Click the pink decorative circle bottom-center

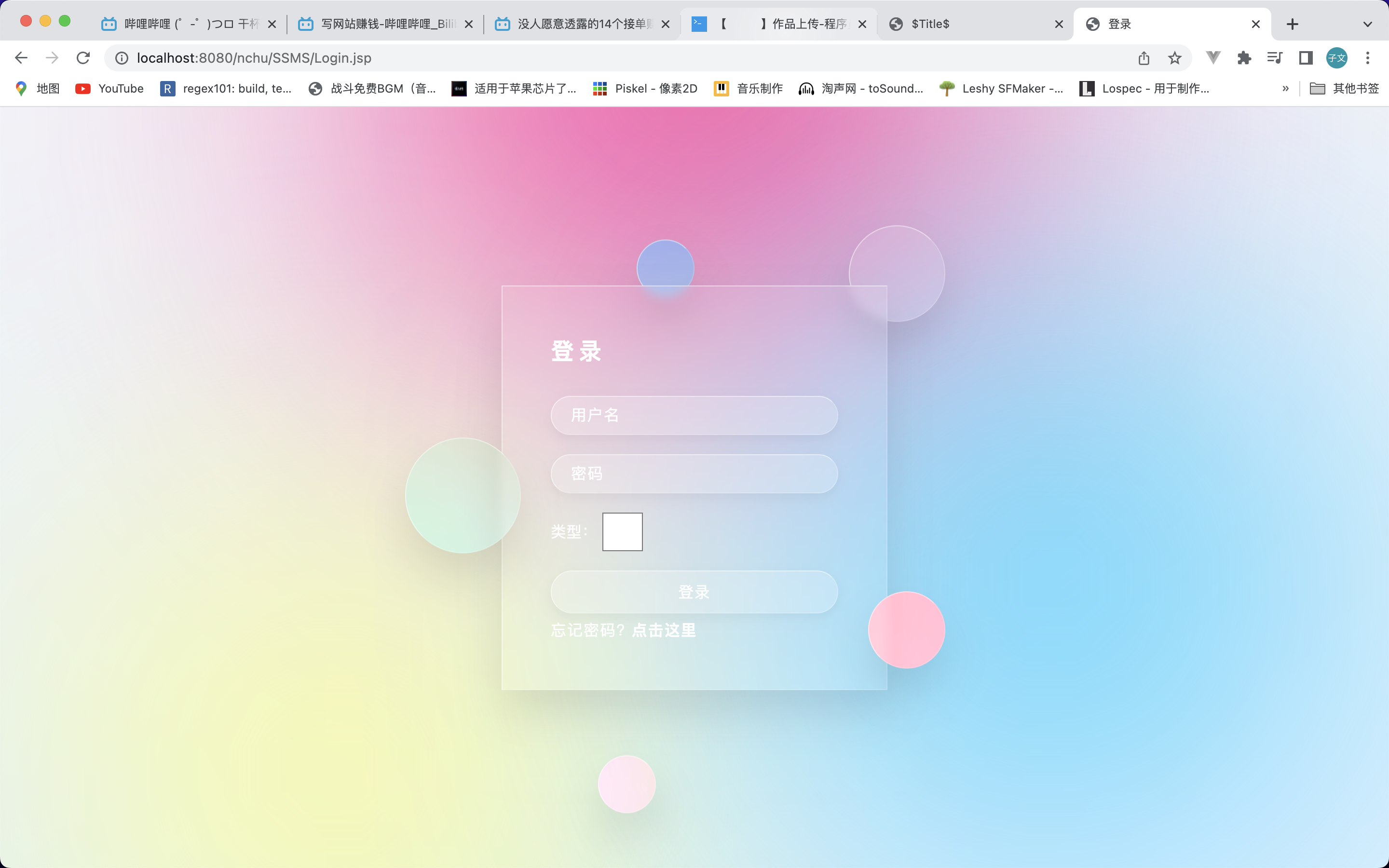(x=627, y=784)
